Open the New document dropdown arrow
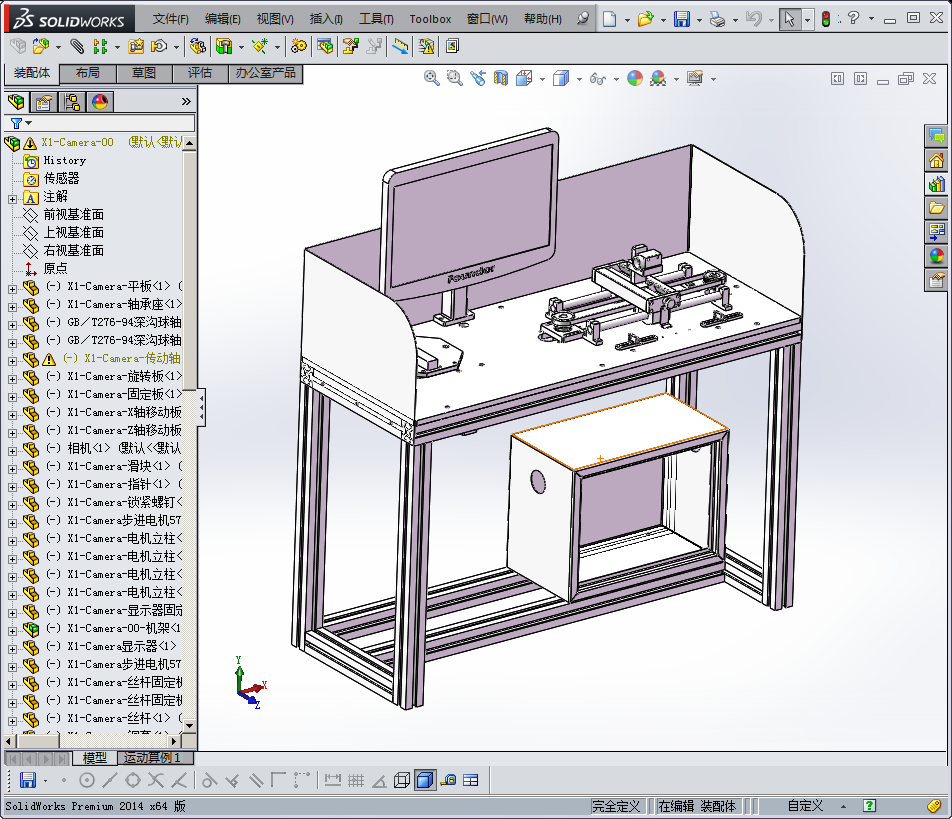The image size is (952, 819). click(x=627, y=20)
